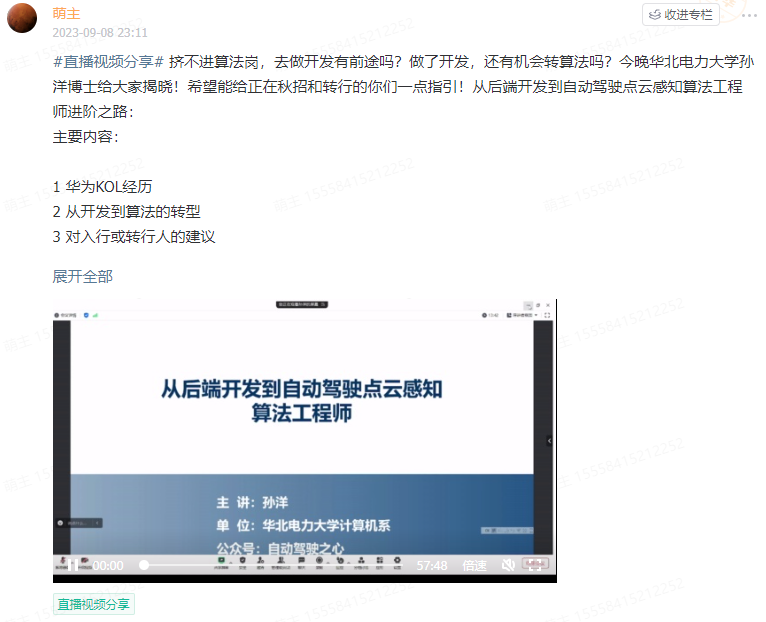This screenshot has width=766, height=622.
Task: Click the line 3 对入行或转行人的建议
Action: pos(134,236)
